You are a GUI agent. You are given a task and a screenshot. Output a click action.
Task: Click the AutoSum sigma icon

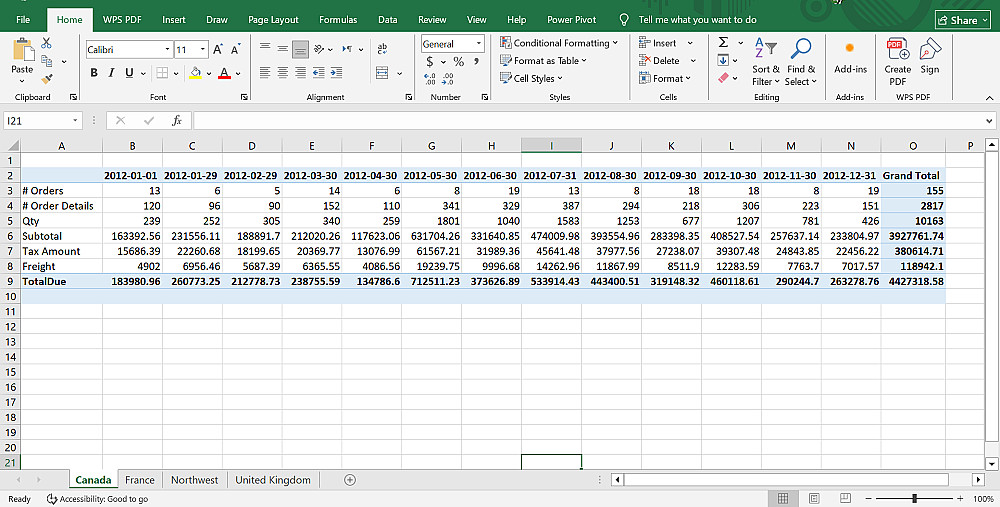click(x=723, y=43)
